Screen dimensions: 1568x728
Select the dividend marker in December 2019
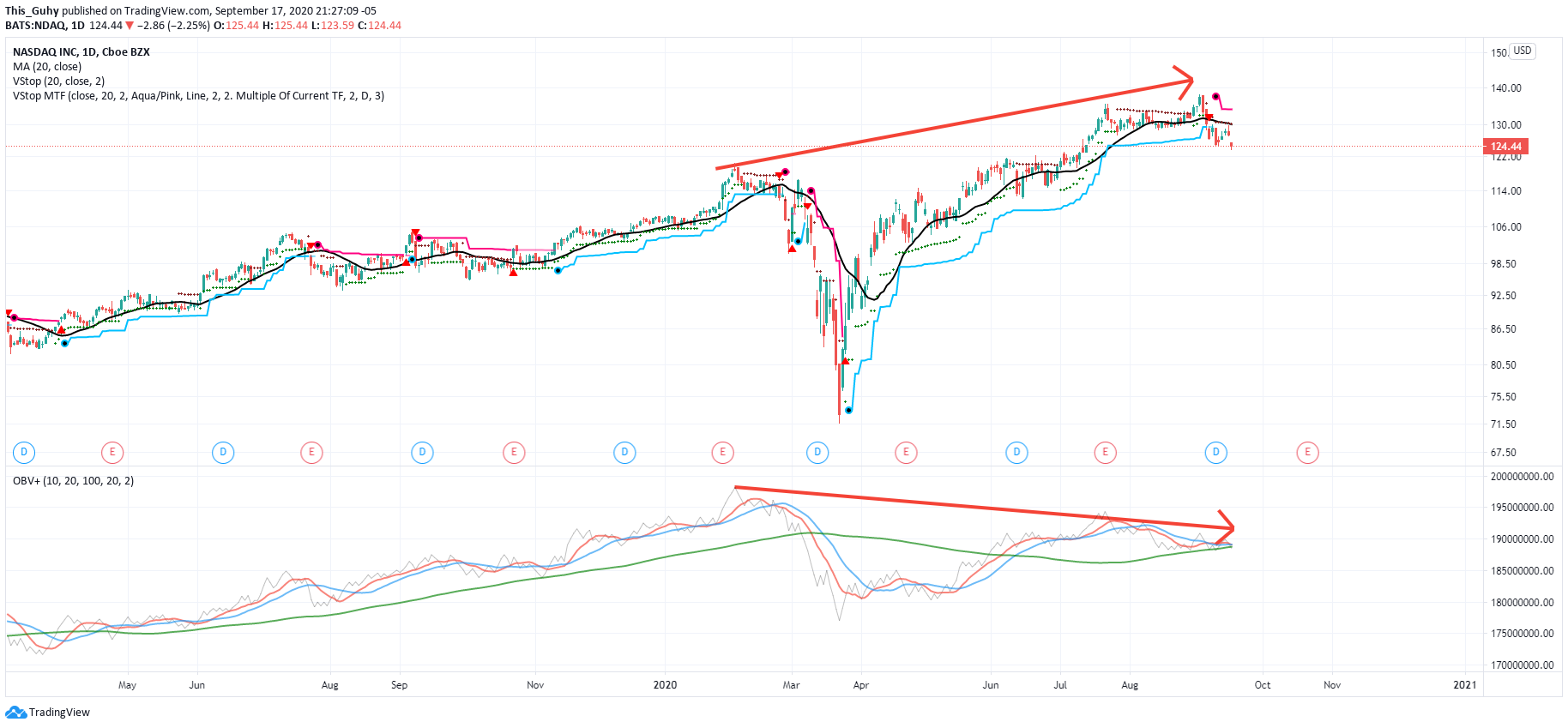[x=624, y=452]
